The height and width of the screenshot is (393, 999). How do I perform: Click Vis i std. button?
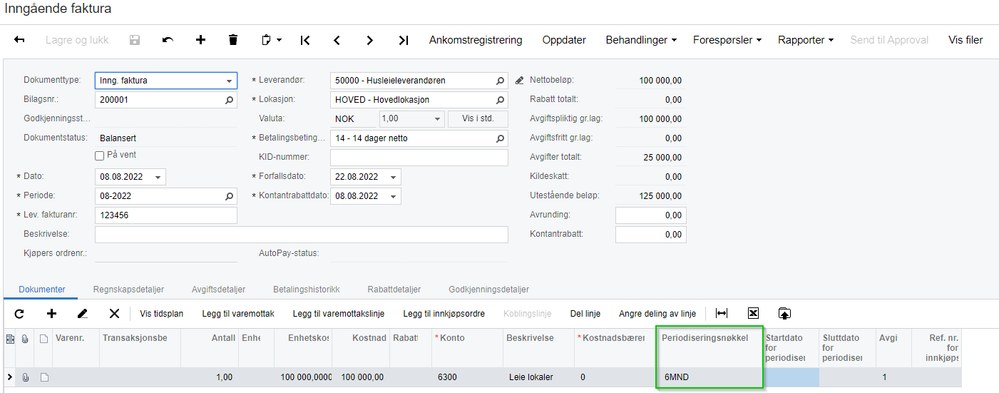pyautogui.click(x=478, y=119)
